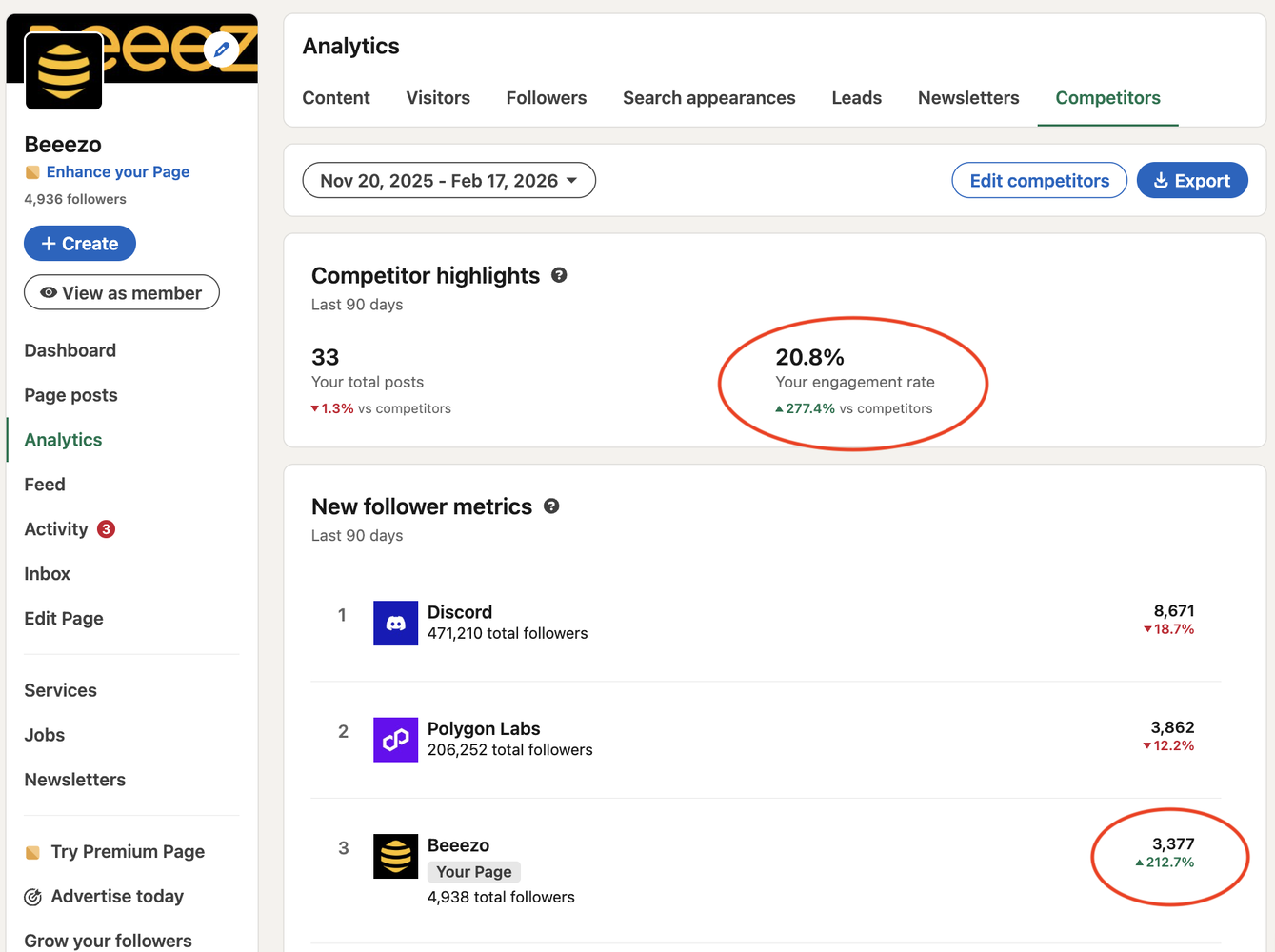Click the gold icon next to Try Premium Page
Screen dimensions: 1275x952
coord(32,852)
